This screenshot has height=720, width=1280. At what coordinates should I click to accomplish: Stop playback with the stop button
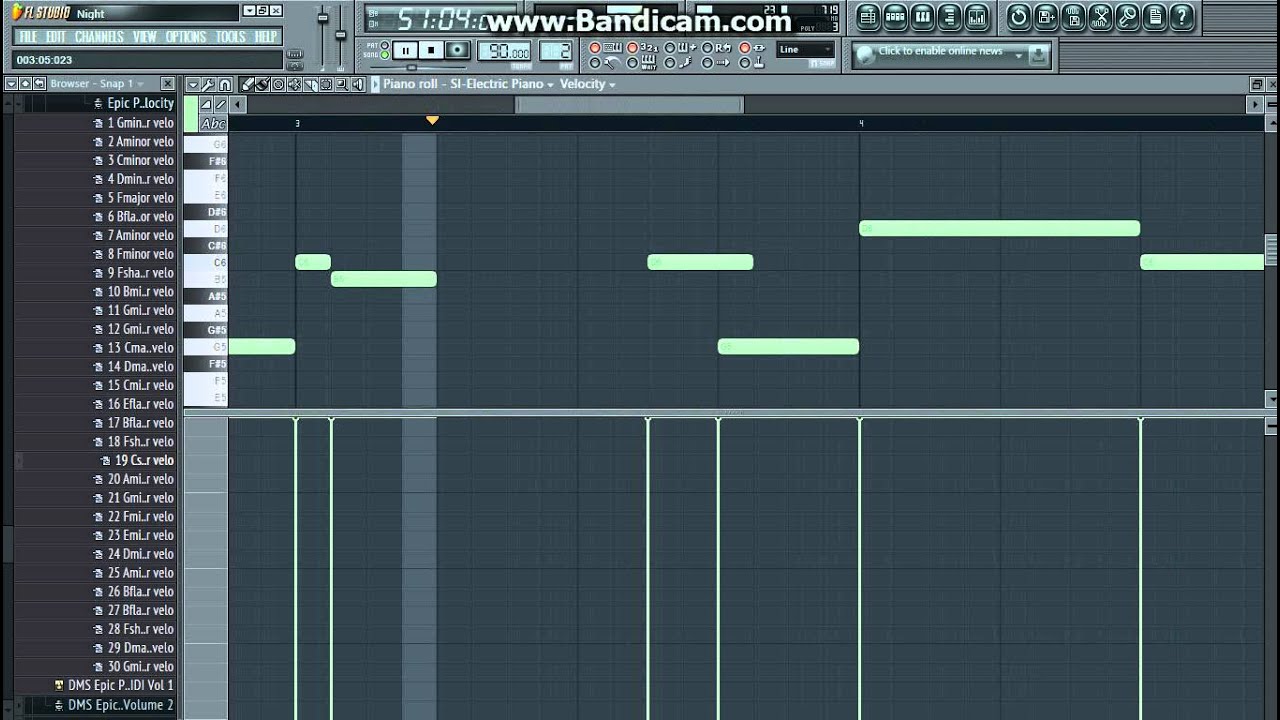(430, 50)
